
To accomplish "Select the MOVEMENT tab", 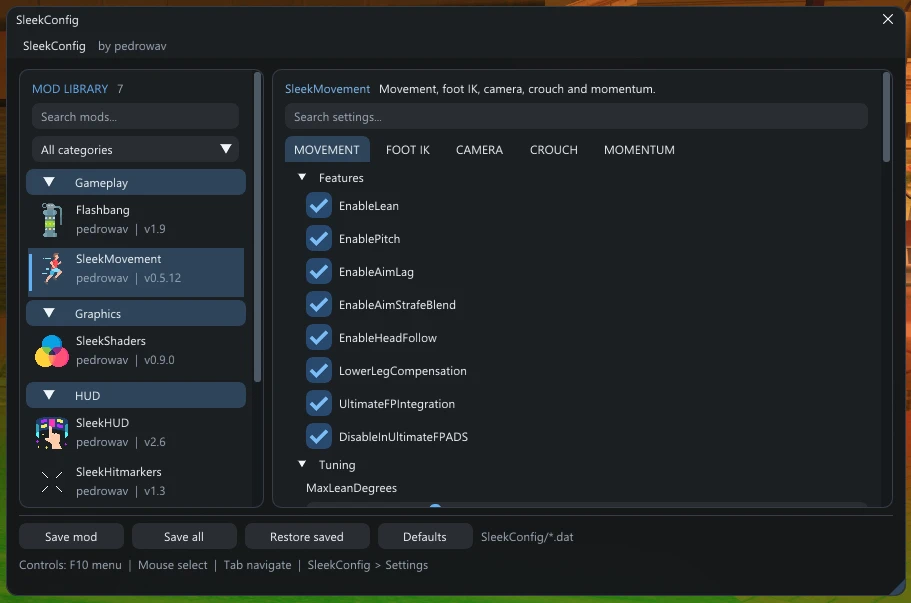I will pyautogui.click(x=327, y=150).
